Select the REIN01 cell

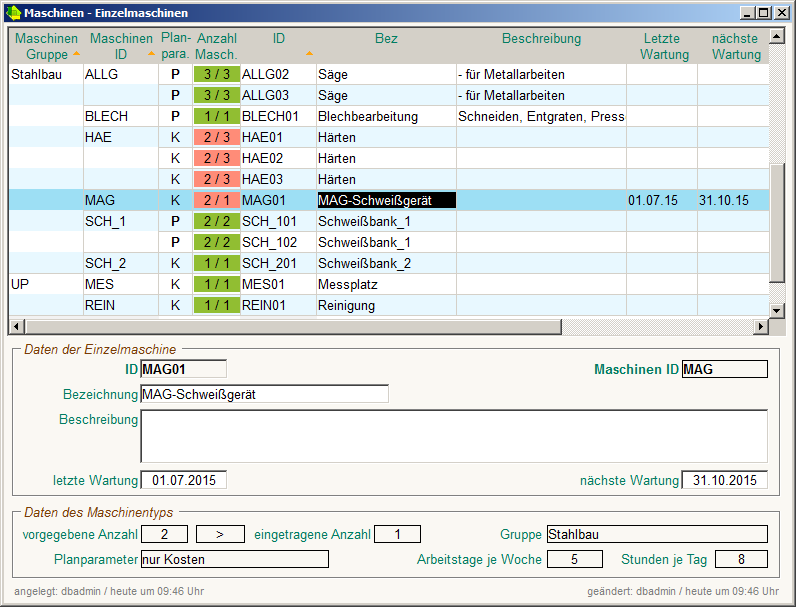pyautogui.click(x=278, y=306)
